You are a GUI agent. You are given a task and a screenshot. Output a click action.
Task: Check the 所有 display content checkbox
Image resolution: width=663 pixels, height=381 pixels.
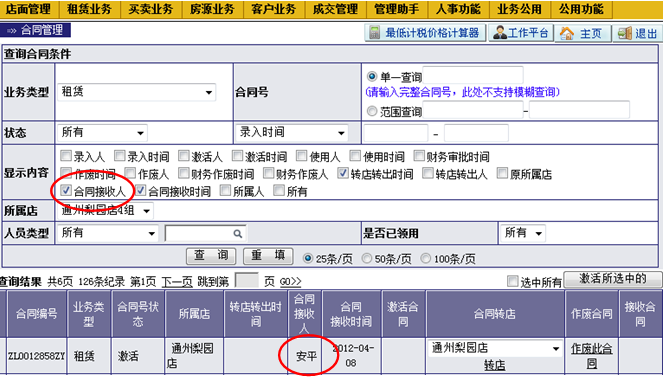[x=279, y=190]
